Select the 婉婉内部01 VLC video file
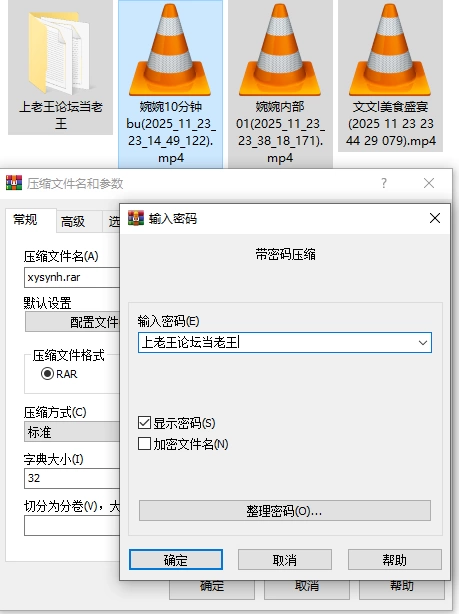459x614 pixels. pos(280,50)
